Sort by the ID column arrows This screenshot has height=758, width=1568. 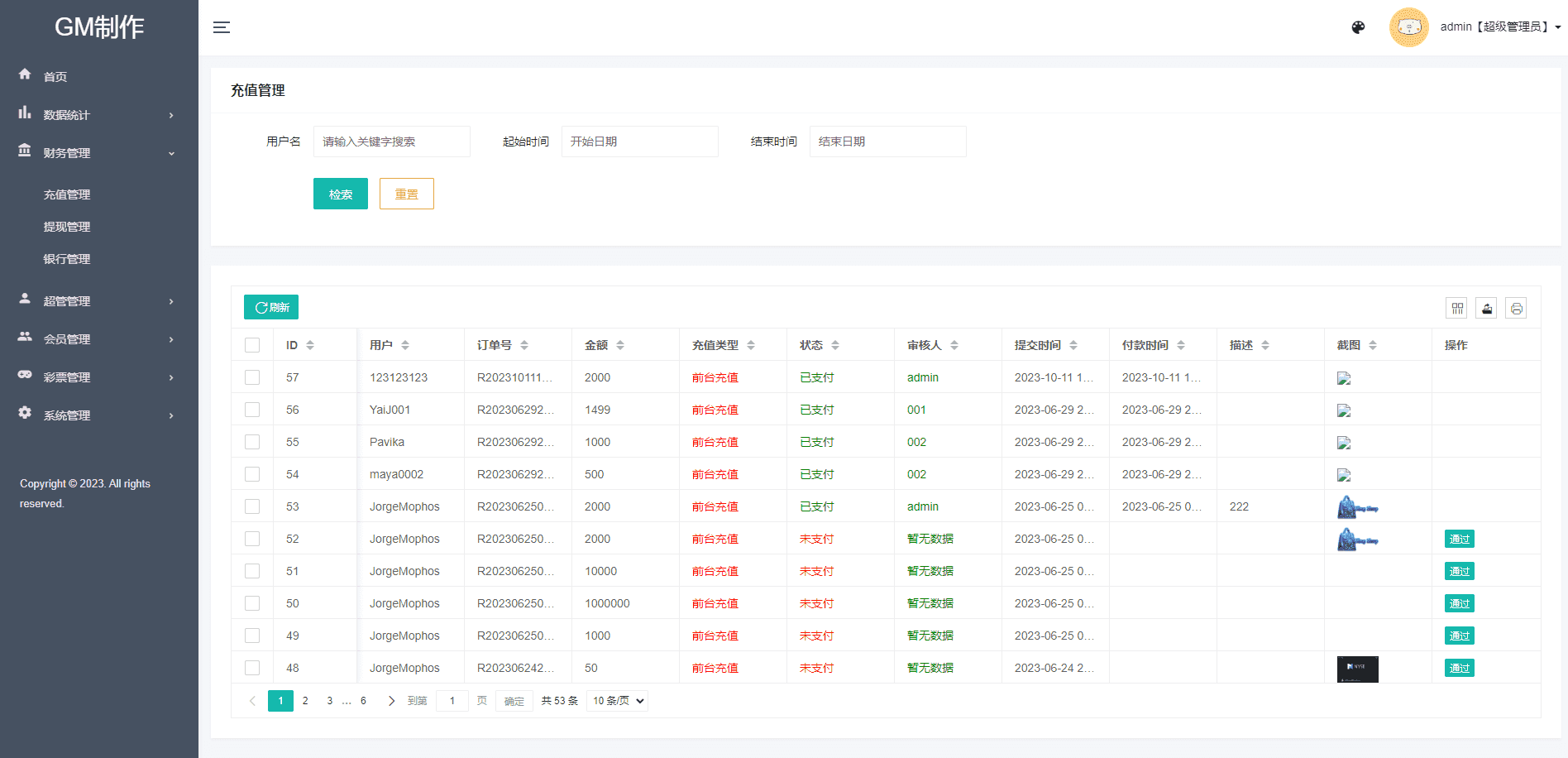point(310,345)
